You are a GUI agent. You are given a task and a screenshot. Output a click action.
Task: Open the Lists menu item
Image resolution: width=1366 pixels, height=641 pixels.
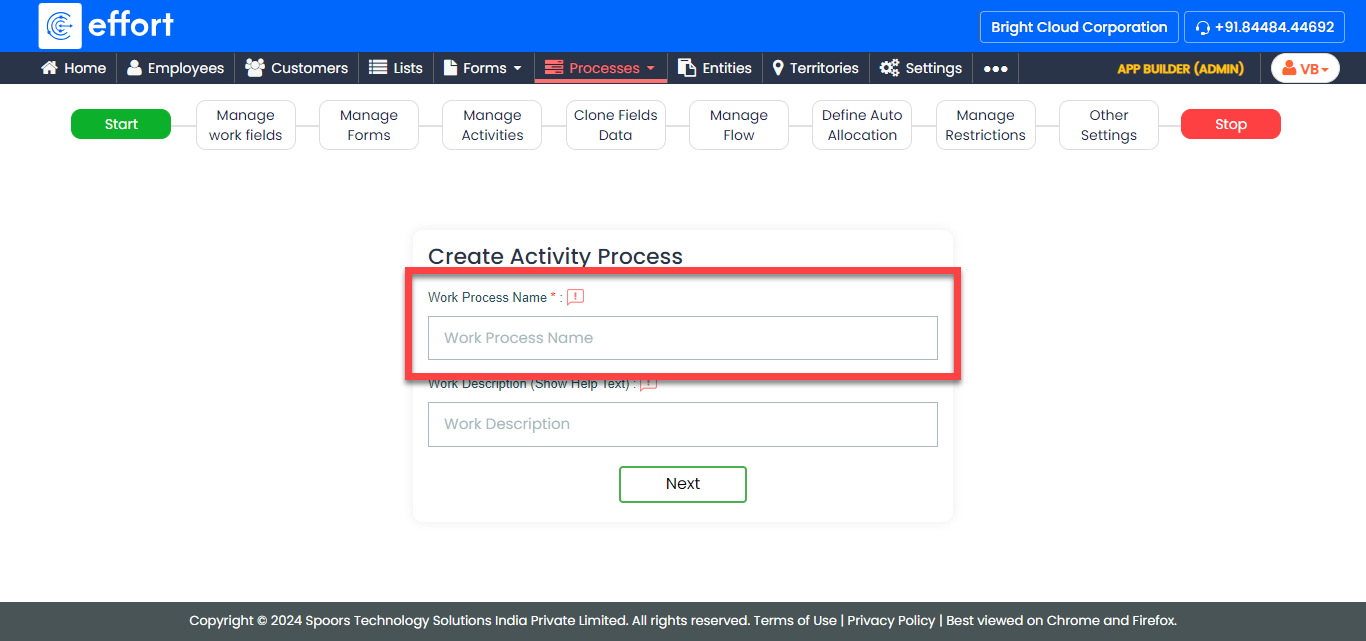(x=396, y=68)
